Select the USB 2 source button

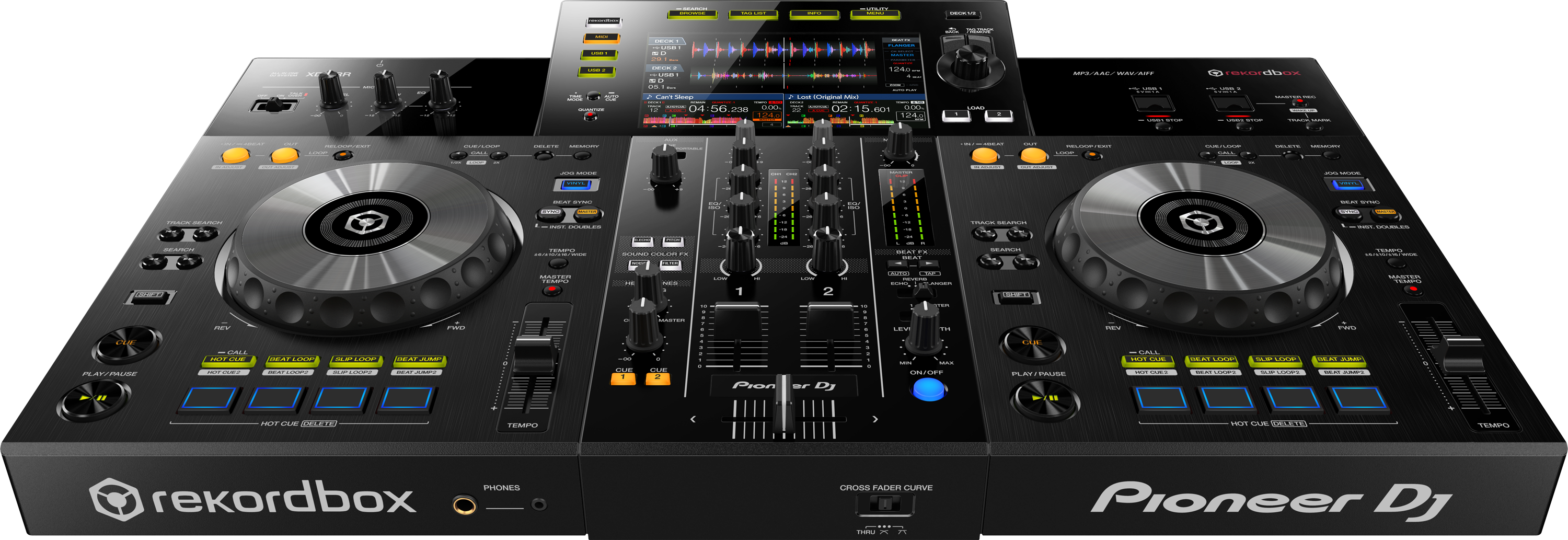tap(596, 71)
